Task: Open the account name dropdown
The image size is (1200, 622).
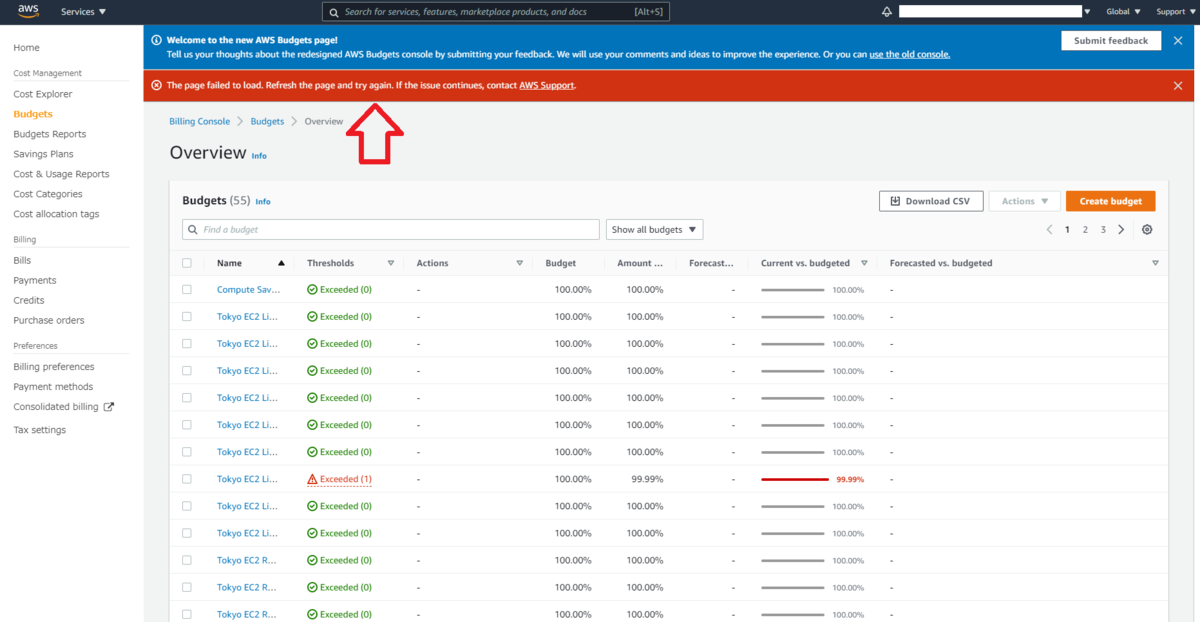Action: [995, 12]
